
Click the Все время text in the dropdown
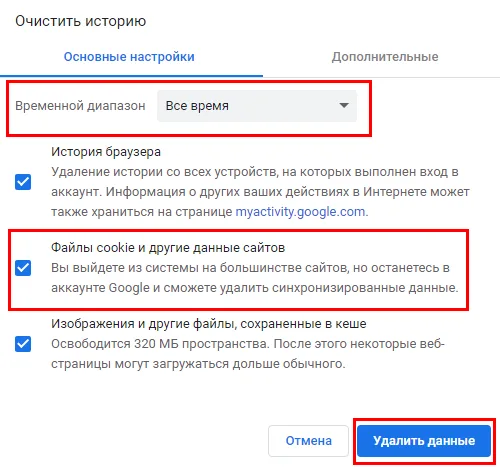tap(197, 106)
